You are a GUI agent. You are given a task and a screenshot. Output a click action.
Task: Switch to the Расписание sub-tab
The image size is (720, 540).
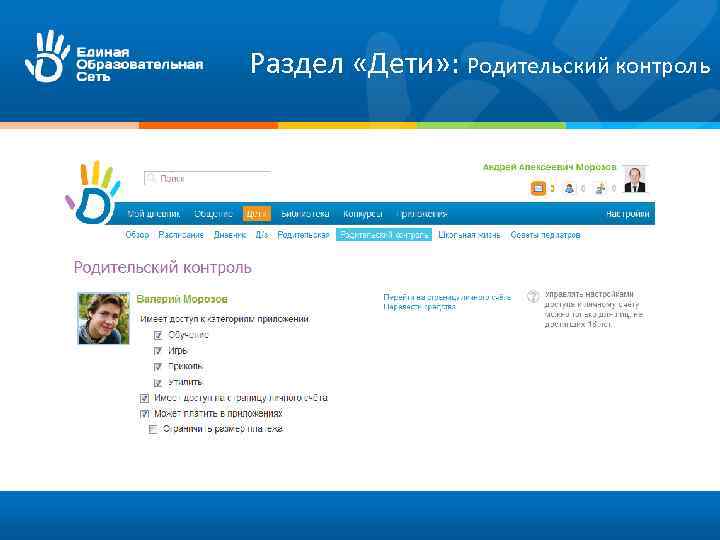(x=181, y=235)
